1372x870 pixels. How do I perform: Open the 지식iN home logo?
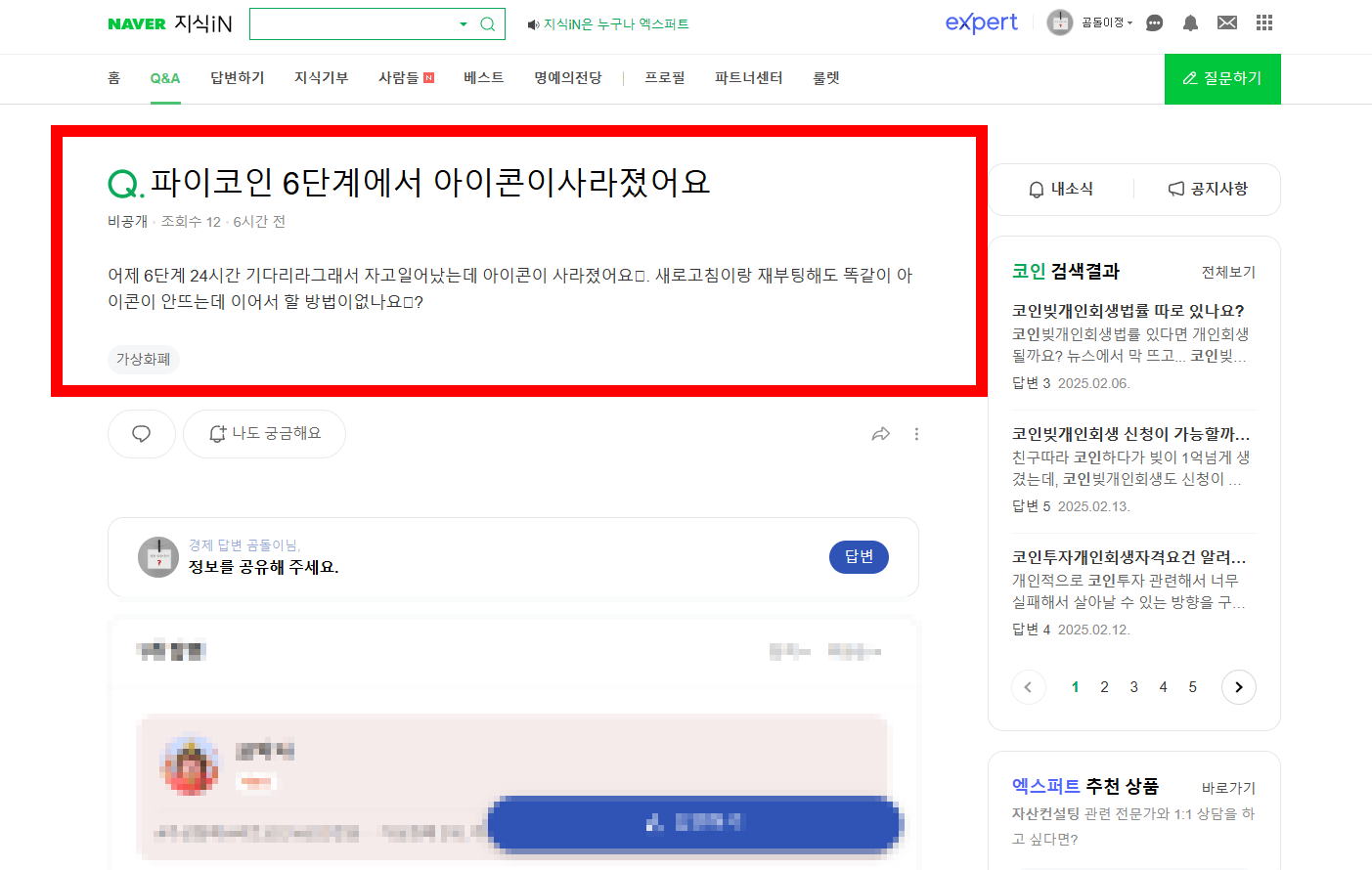point(203,23)
